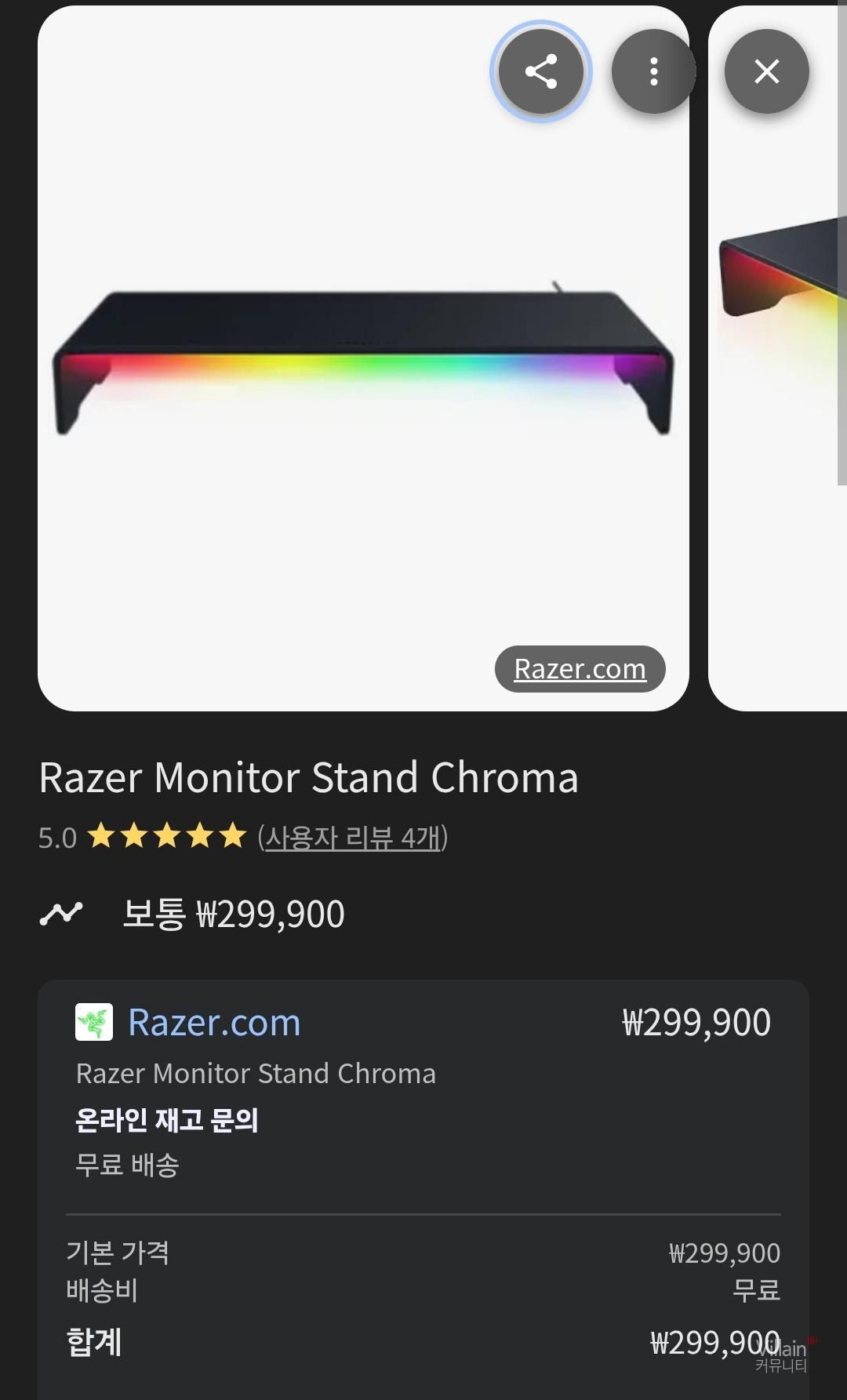
Task: Open the Razer.com seller link
Action: click(214, 1023)
